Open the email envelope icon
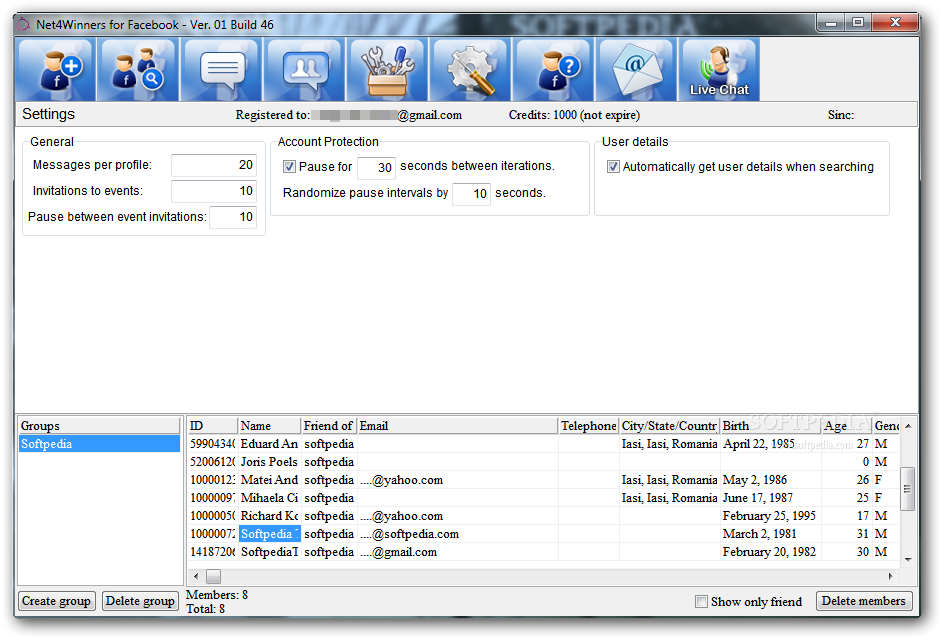 click(x=637, y=69)
